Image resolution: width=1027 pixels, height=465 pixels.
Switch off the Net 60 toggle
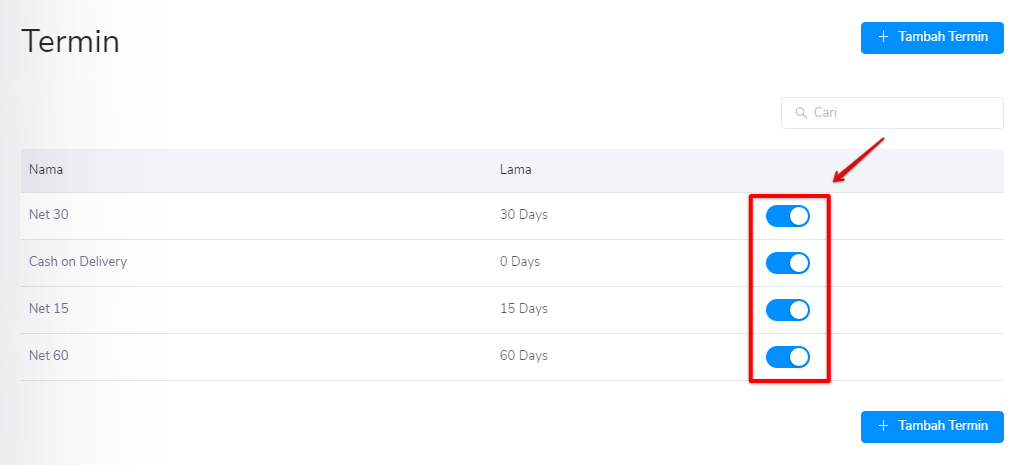point(788,357)
